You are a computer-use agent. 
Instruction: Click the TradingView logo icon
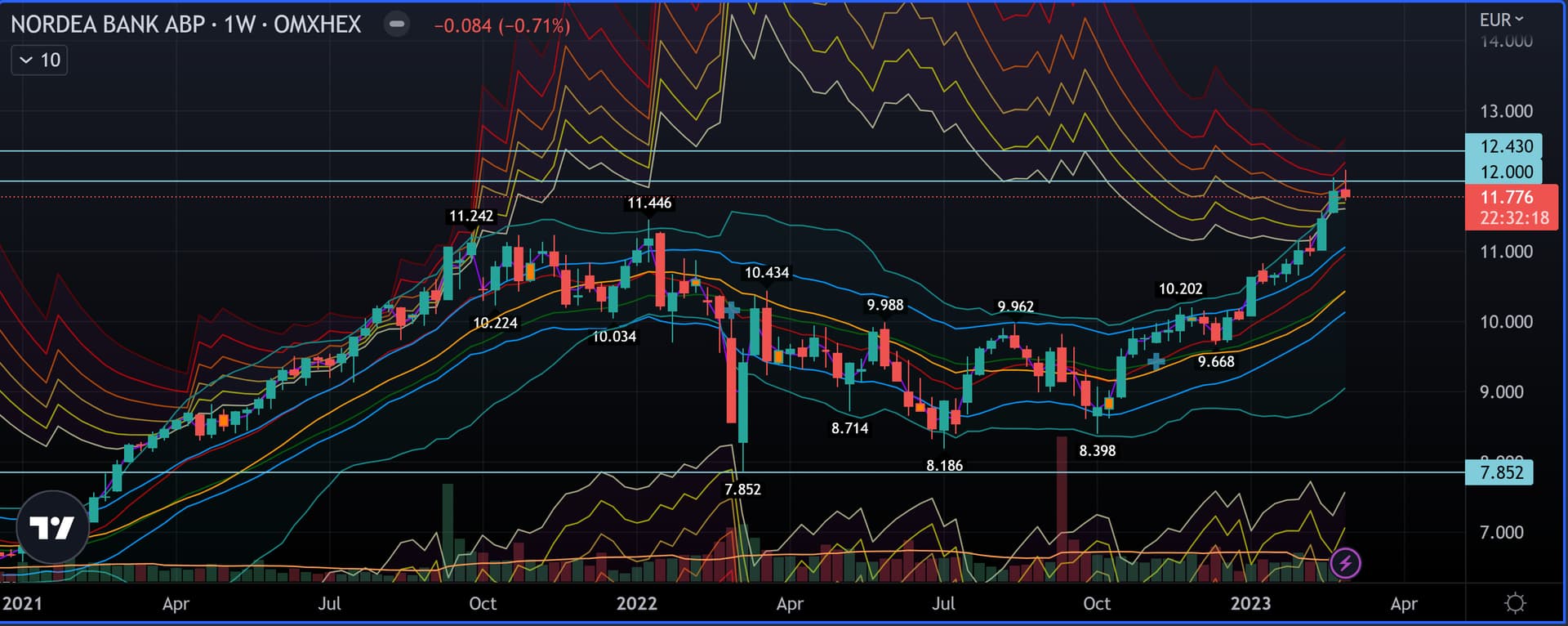click(52, 527)
